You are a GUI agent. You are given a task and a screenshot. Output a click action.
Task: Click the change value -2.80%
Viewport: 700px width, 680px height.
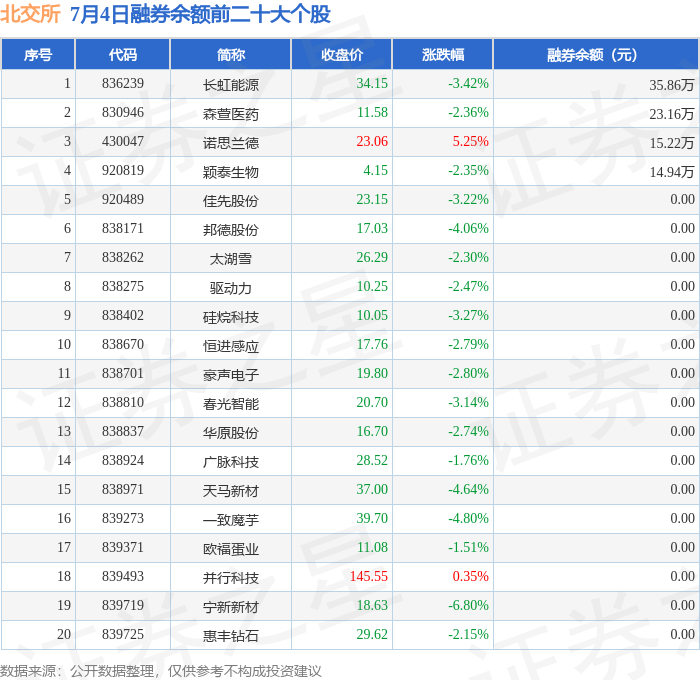pyautogui.click(x=468, y=374)
